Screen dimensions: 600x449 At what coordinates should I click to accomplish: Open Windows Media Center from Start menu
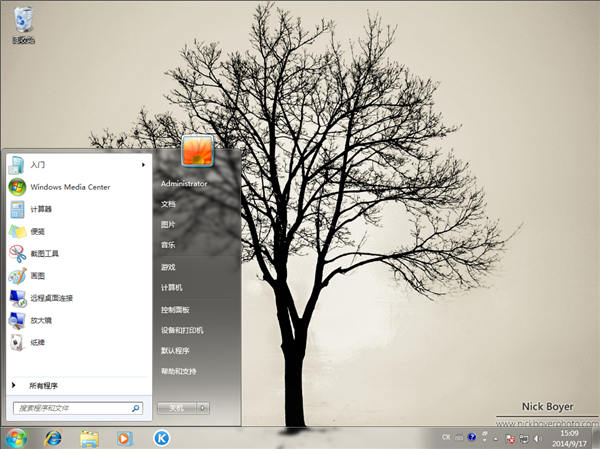point(68,187)
